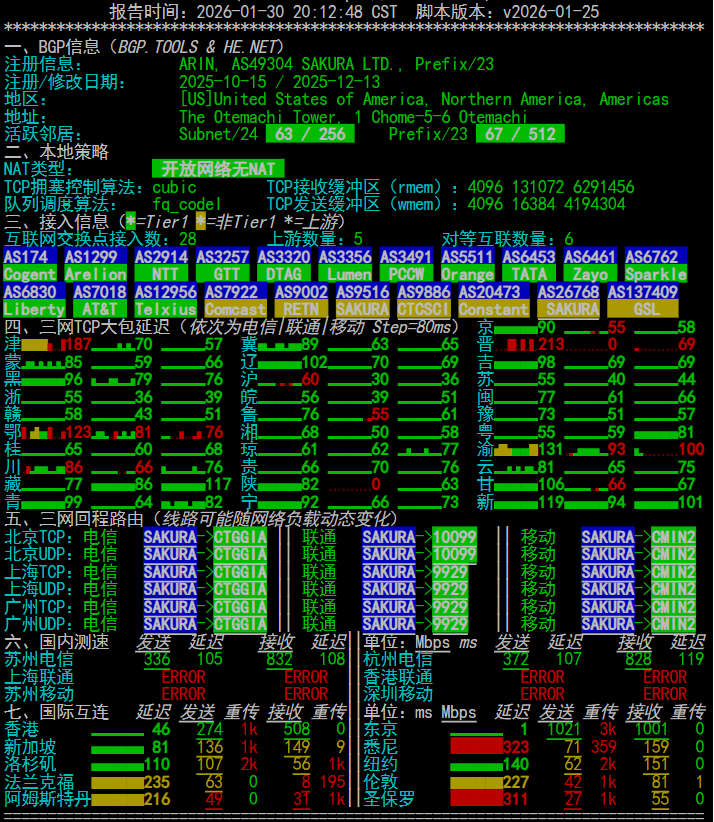Click the 开放网络无NAT badge
Screen dimensions: 714x822
(218, 169)
